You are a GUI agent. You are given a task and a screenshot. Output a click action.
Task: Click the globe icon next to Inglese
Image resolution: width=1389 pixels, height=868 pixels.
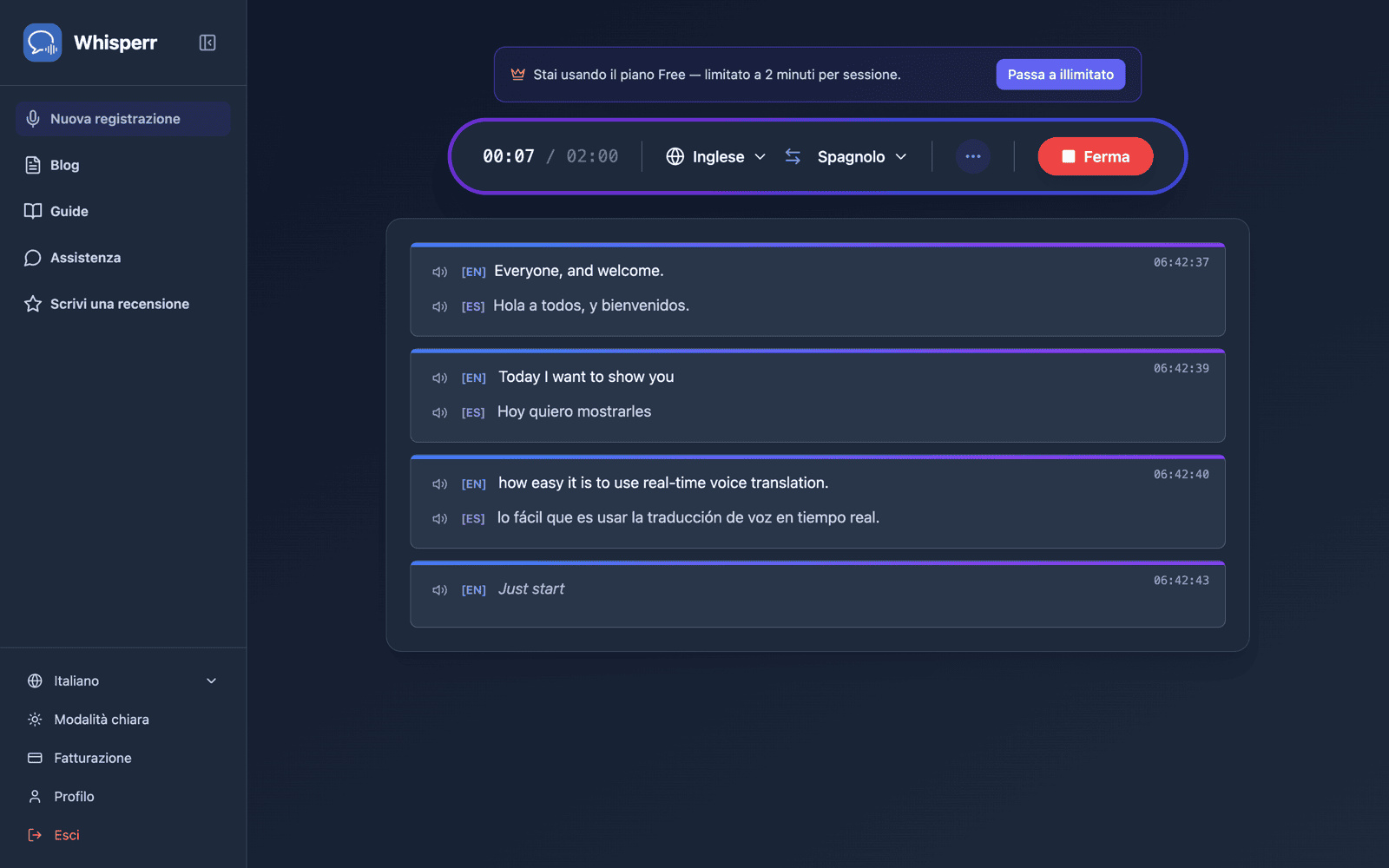coord(675,156)
